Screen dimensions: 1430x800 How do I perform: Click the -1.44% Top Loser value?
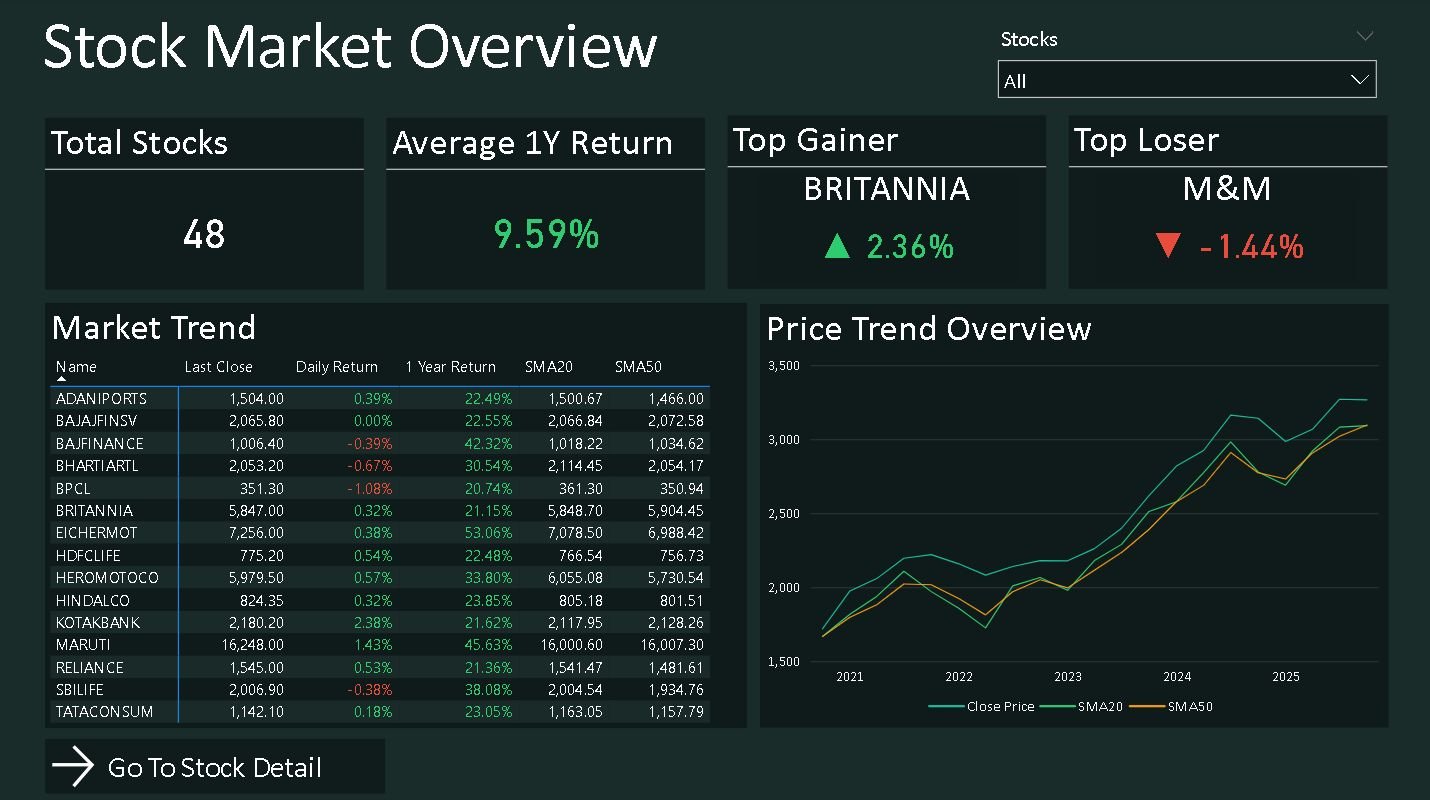point(1251,246)
